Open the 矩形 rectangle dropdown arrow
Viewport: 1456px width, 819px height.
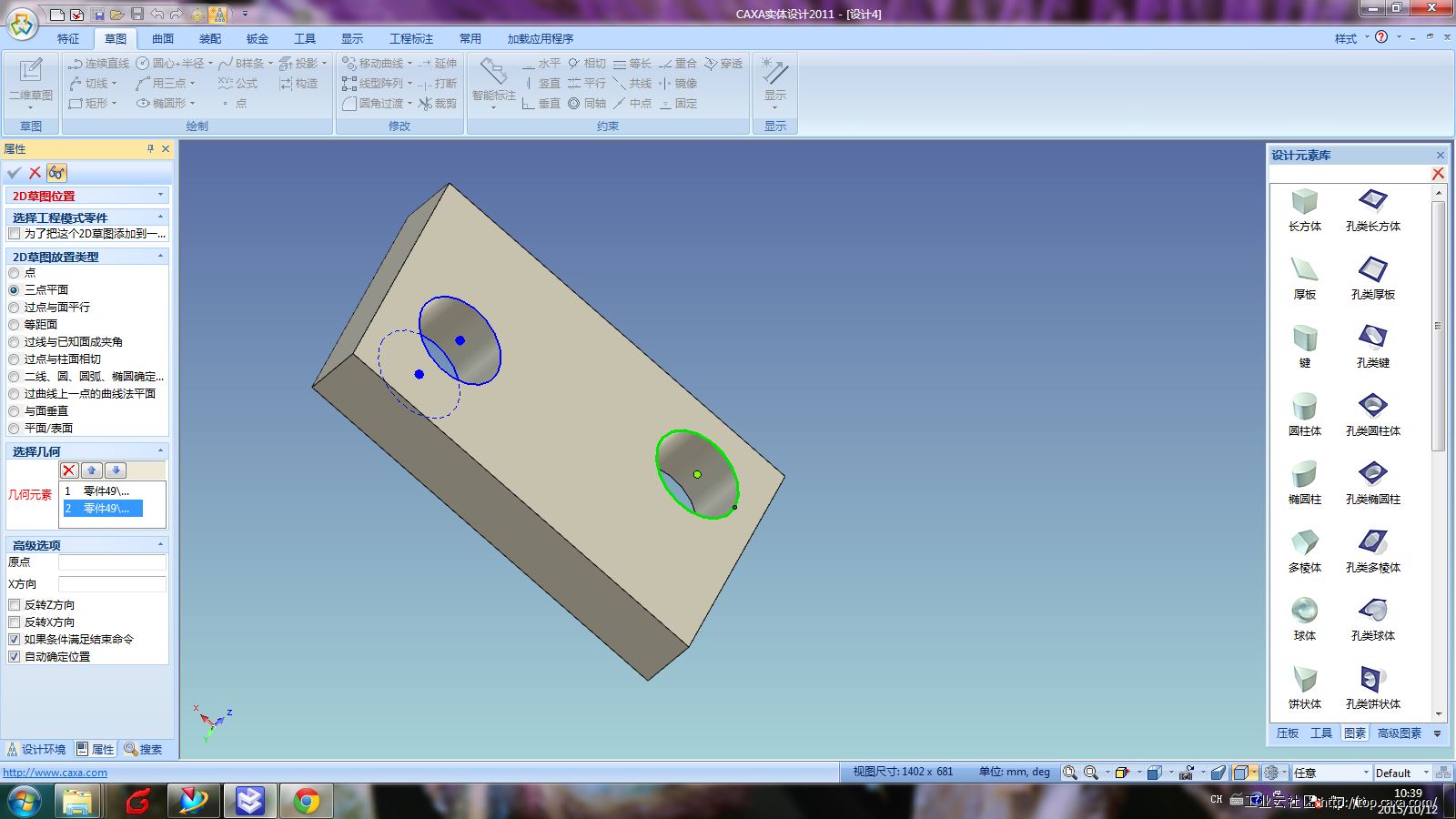pyautogui.click(x=114, y=104)
